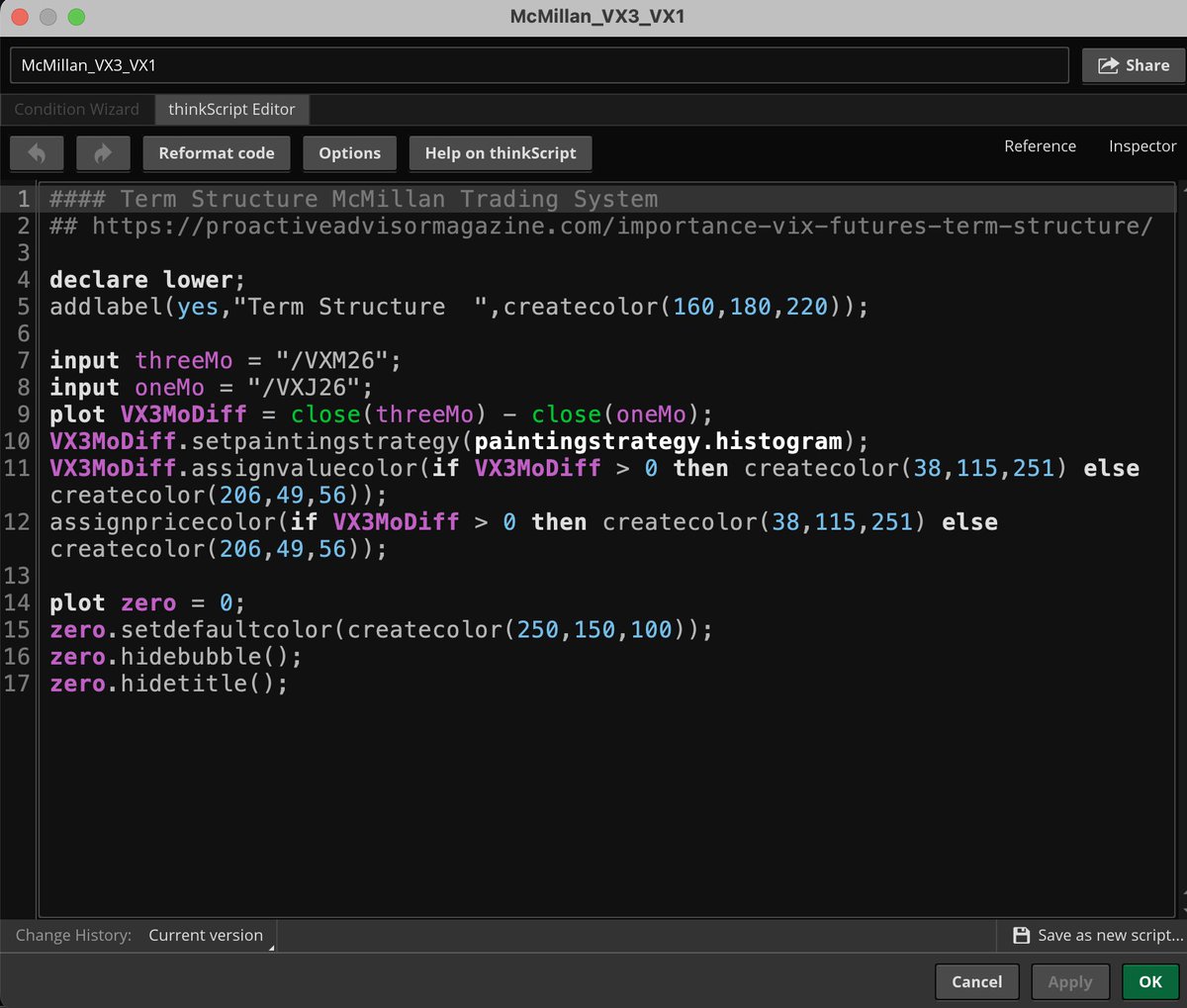The image size is (1187, 1008).
Task: Click the 'zero.hidetitle();' line
Action: (169, 684)
